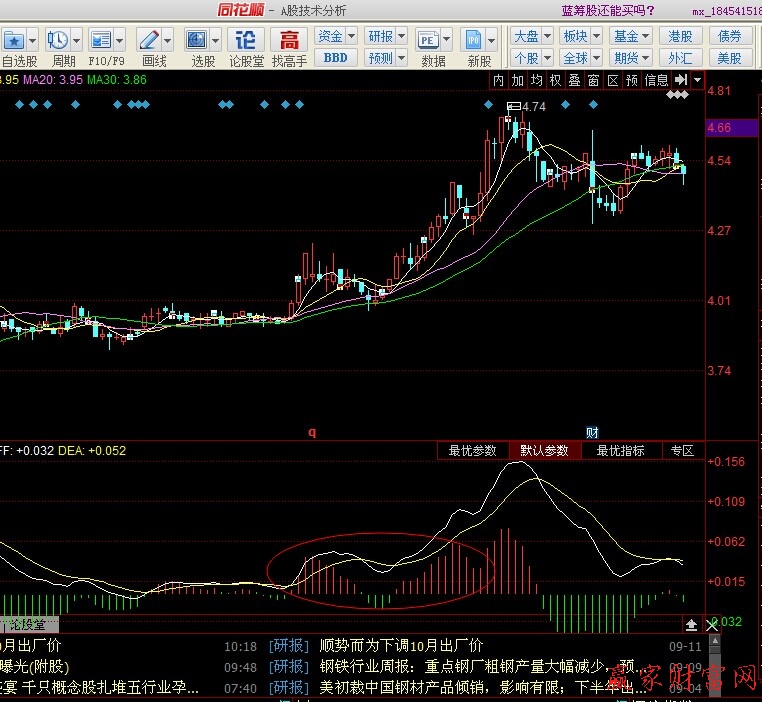This screenshot has height=702, width=762.
Task: Toggle the 均 moving average display
Action: 537,80
